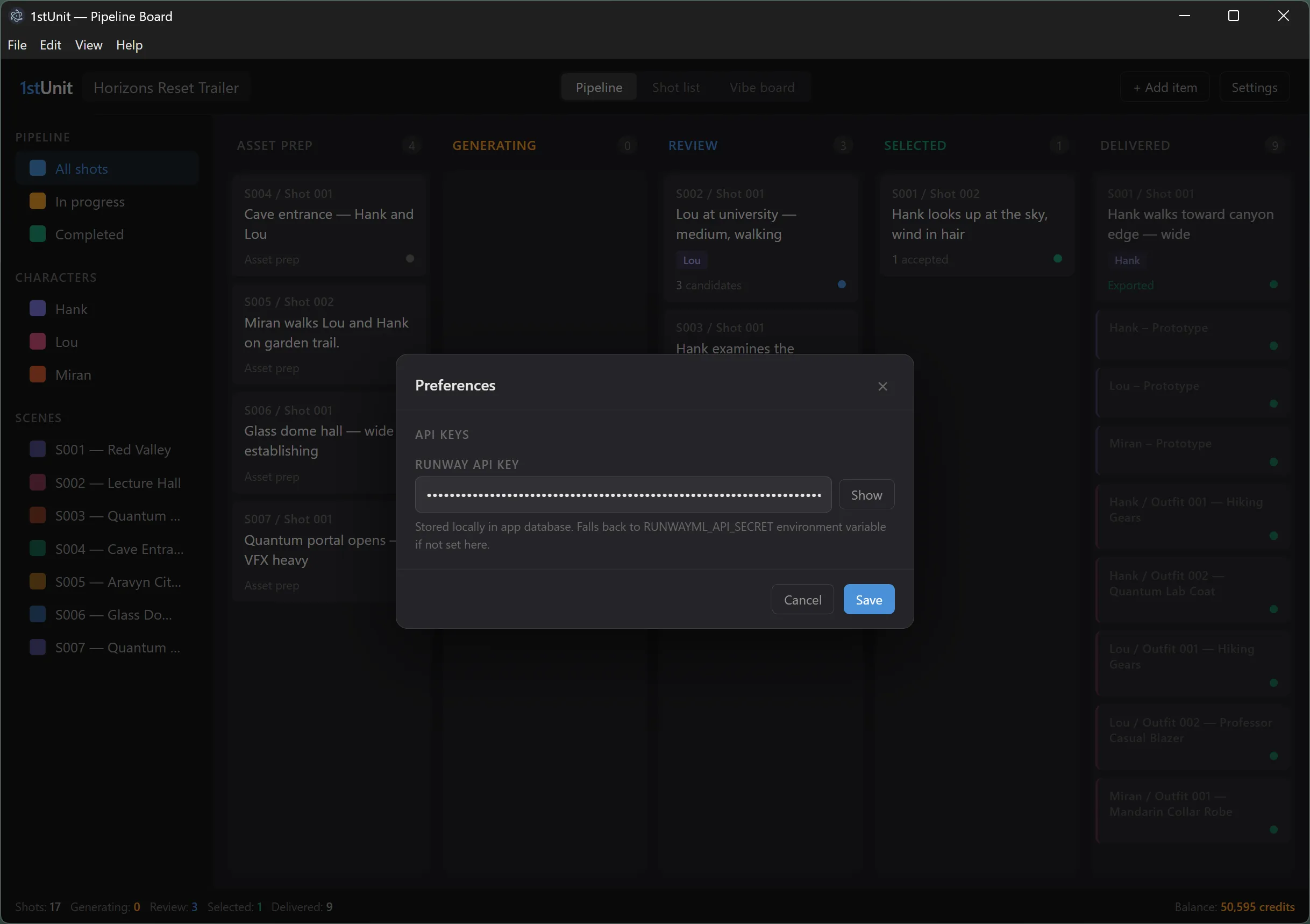Click Shots: 17 in status bar
This screenshot has height=924, width=1310.
tap(38, 907)
